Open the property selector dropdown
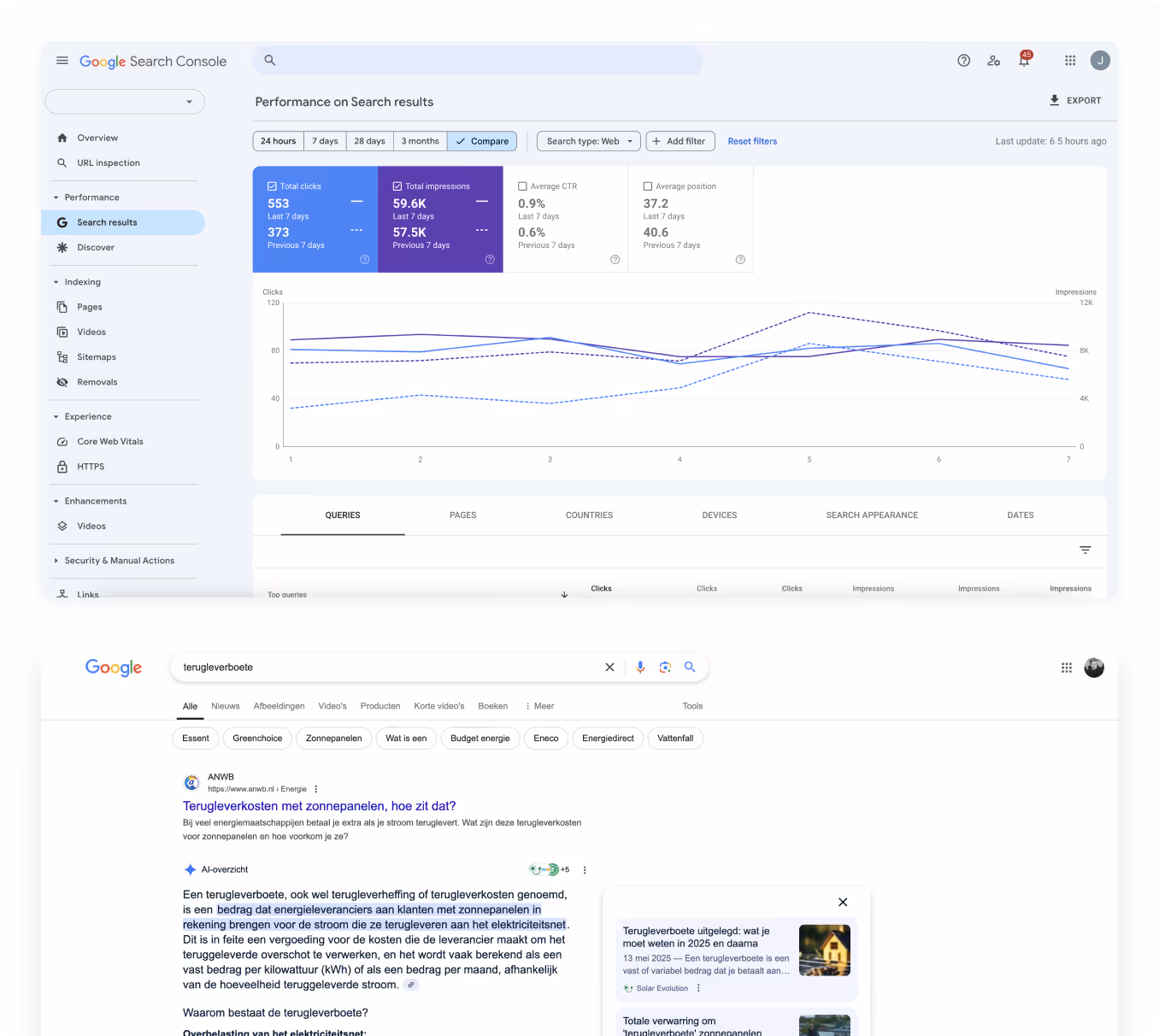Viewport: 1159px width, 1036px height. coord(125,102)
